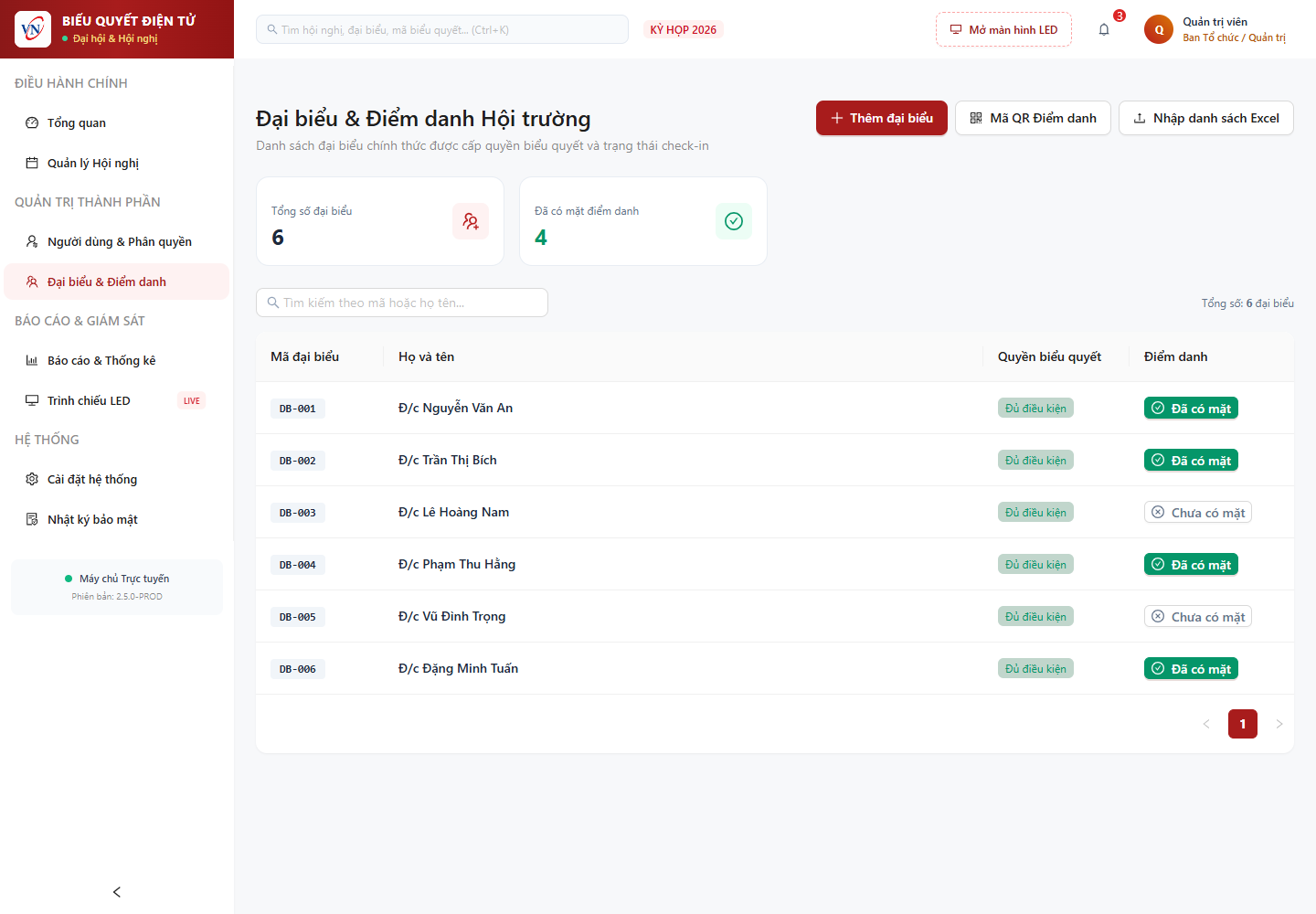Mark Vũ Đình Trọng as present
Viewport: 1316px width, 914px height.
coord(1198,616)
